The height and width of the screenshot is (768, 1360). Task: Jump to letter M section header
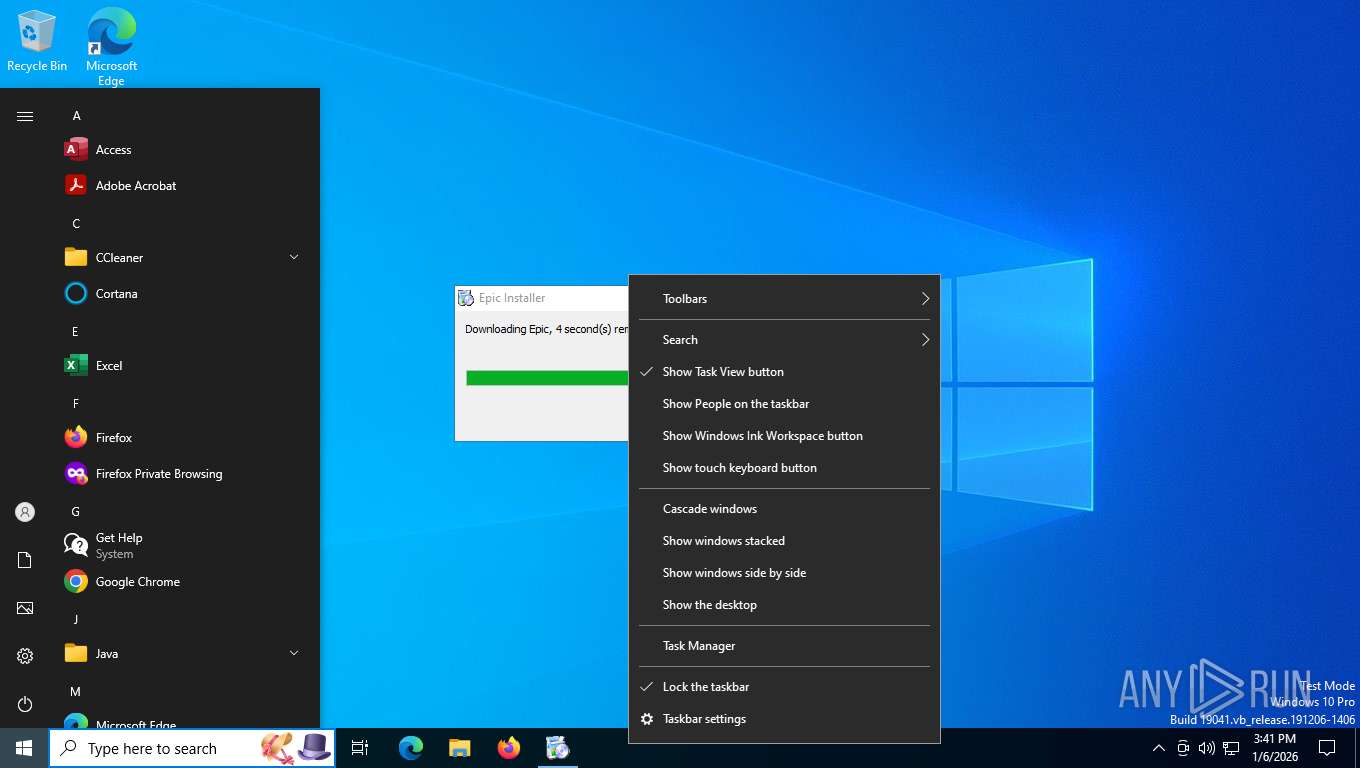point(75,692)
